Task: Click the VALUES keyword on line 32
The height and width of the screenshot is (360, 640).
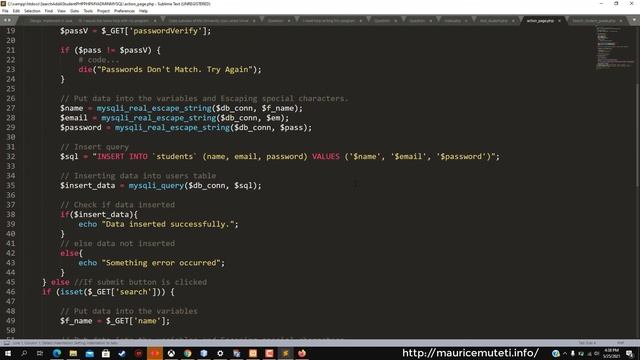Action: coord(326,156)
